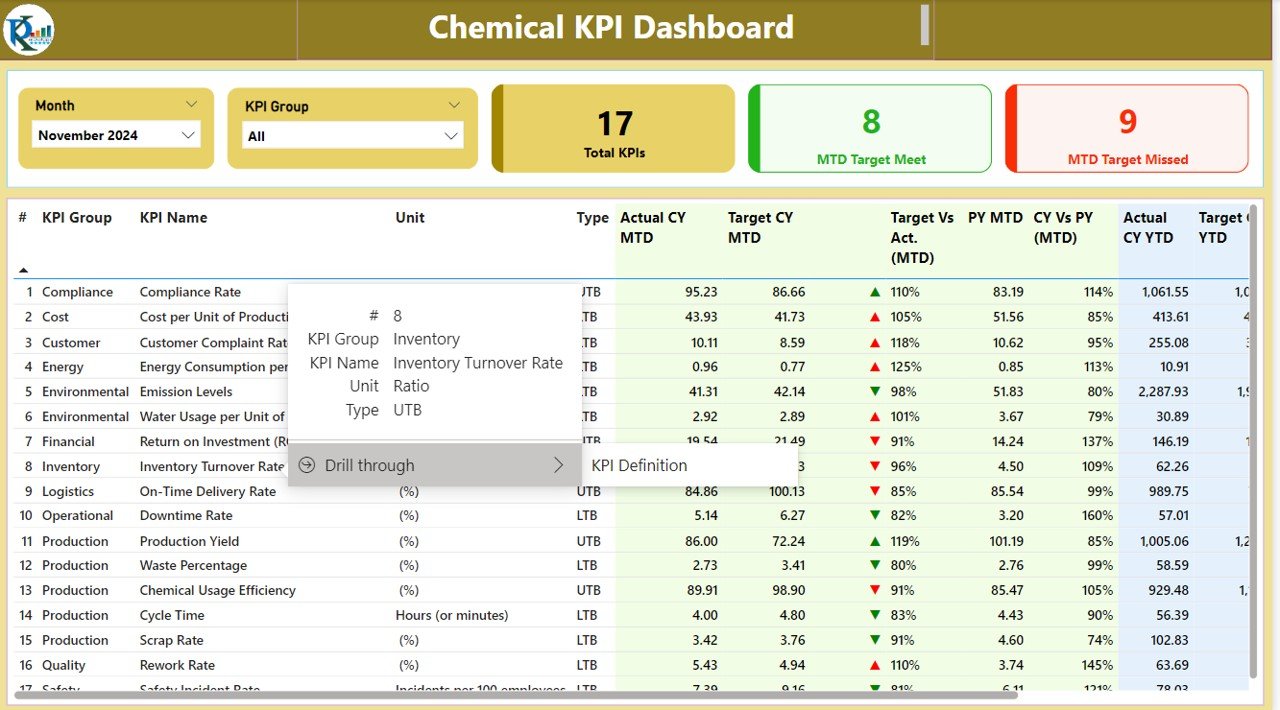The height and width of the screenshot is (710, 1280).
Task: Click the Drill through circle-arrow icon
Action: pyautogui.click(x=307, y=465)
